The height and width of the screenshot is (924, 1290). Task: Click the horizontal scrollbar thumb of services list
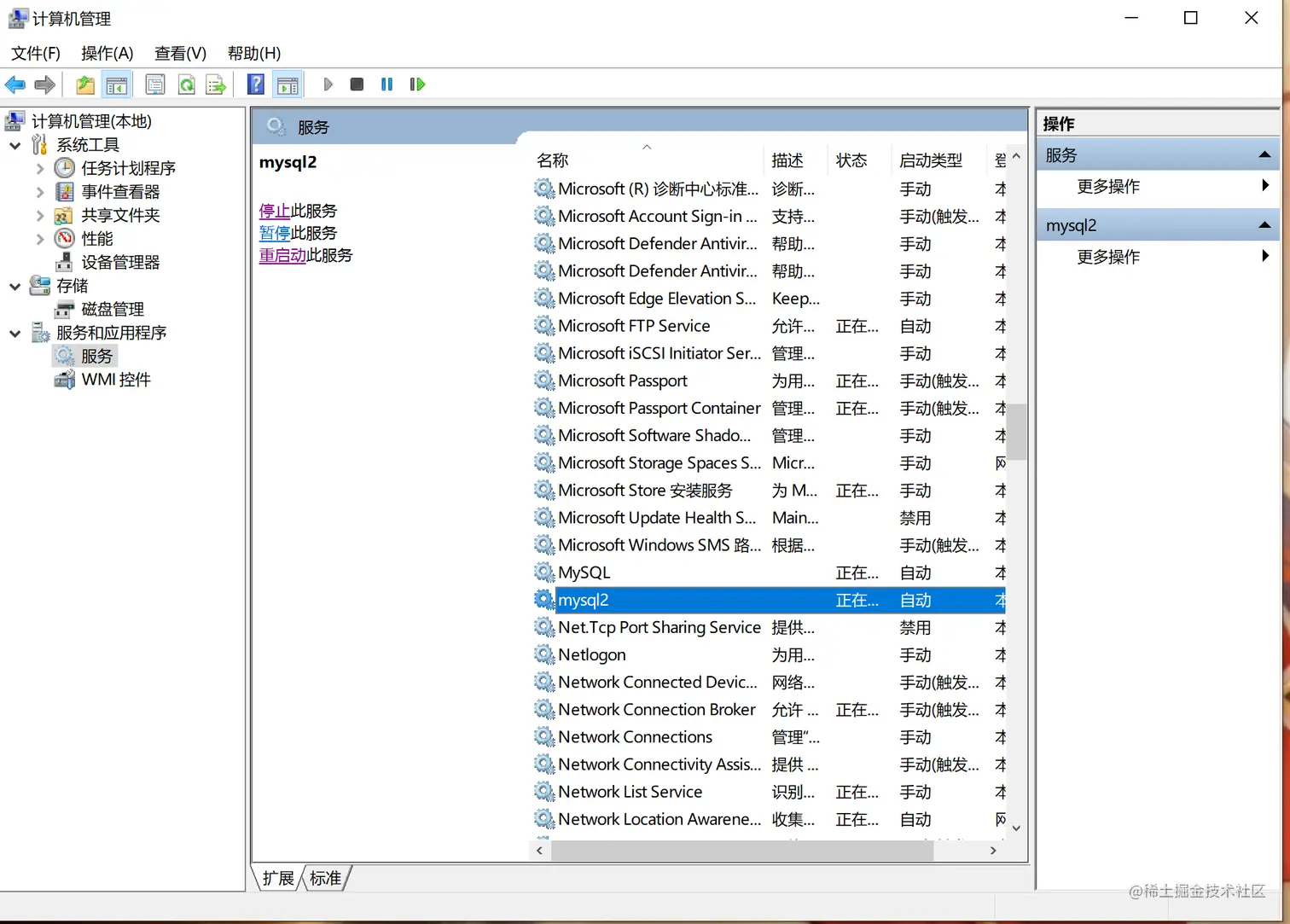tap(742, 851)
